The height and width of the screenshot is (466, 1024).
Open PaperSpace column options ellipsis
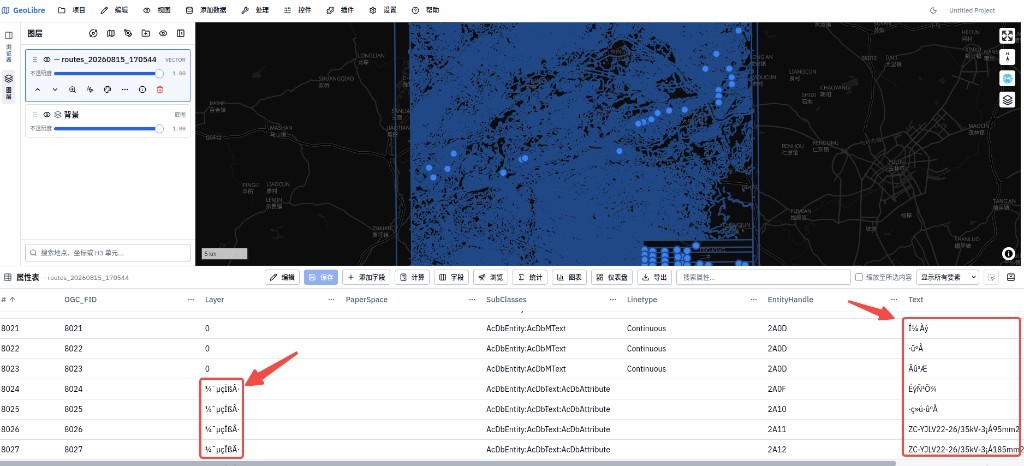click(472, 300)
